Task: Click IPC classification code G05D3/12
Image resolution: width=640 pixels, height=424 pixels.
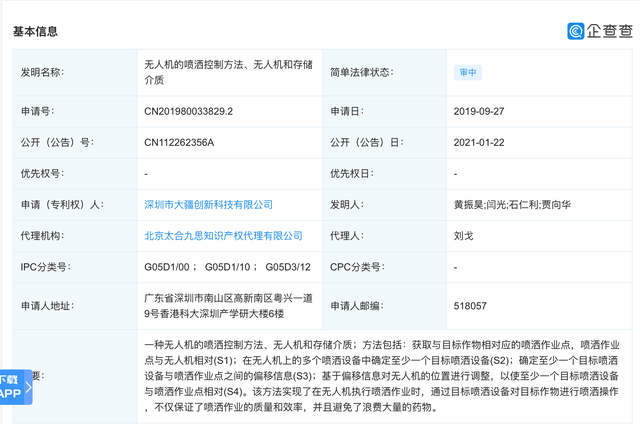Action: pyautogui.click(x=288, y=267)
